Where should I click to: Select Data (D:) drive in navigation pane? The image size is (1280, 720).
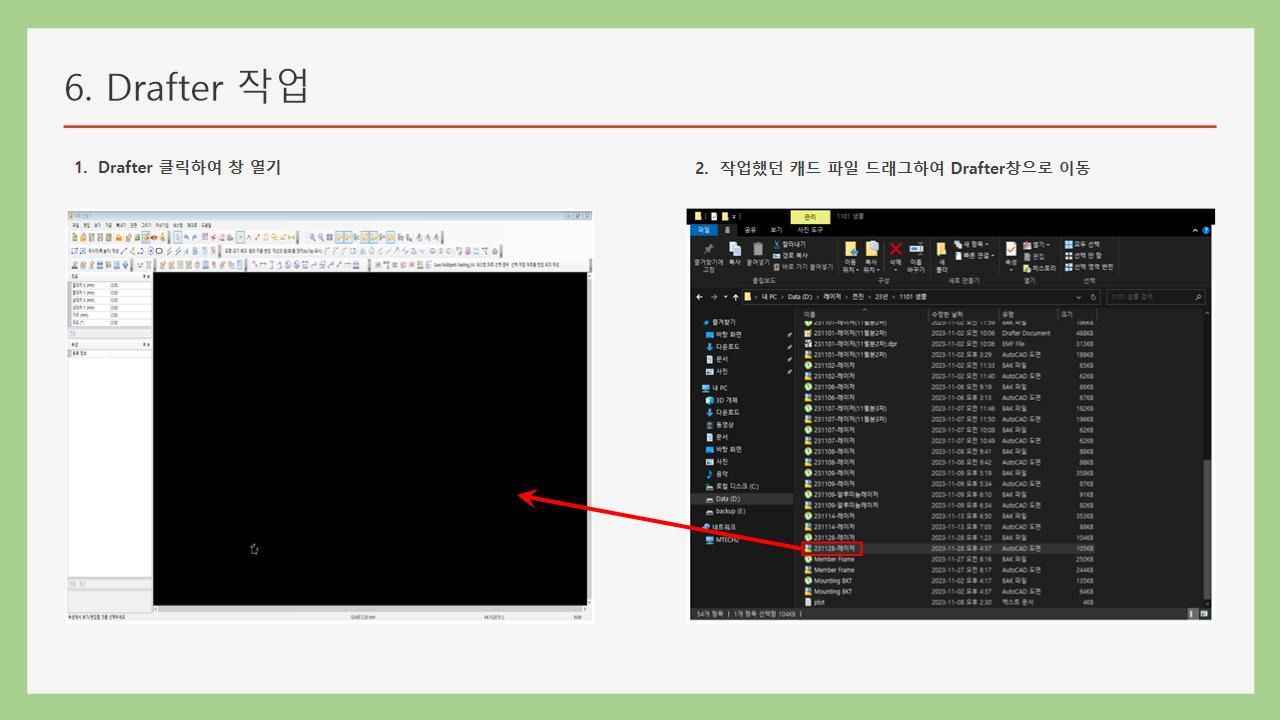[728, 498]
